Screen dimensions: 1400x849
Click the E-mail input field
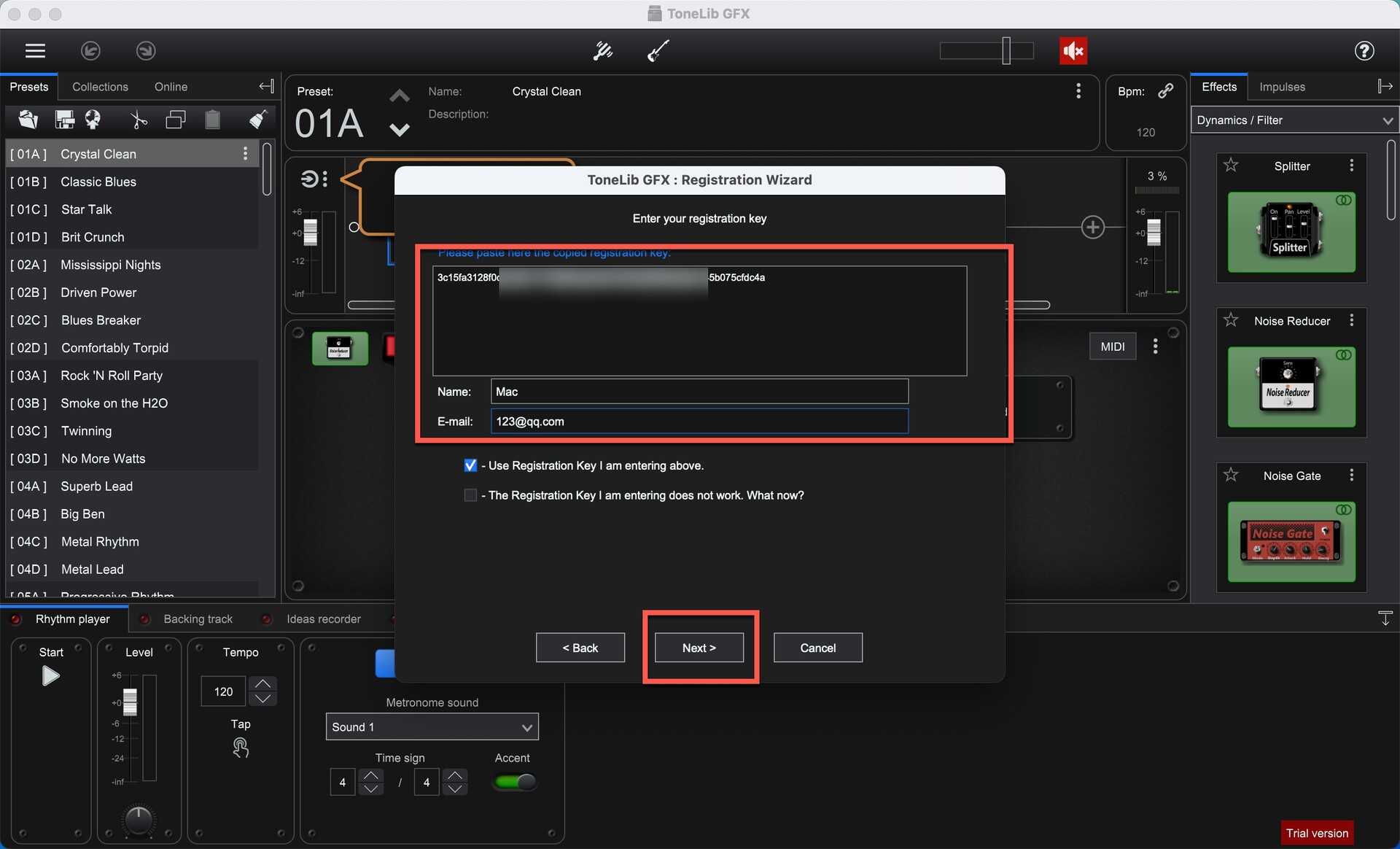point(699,422)
